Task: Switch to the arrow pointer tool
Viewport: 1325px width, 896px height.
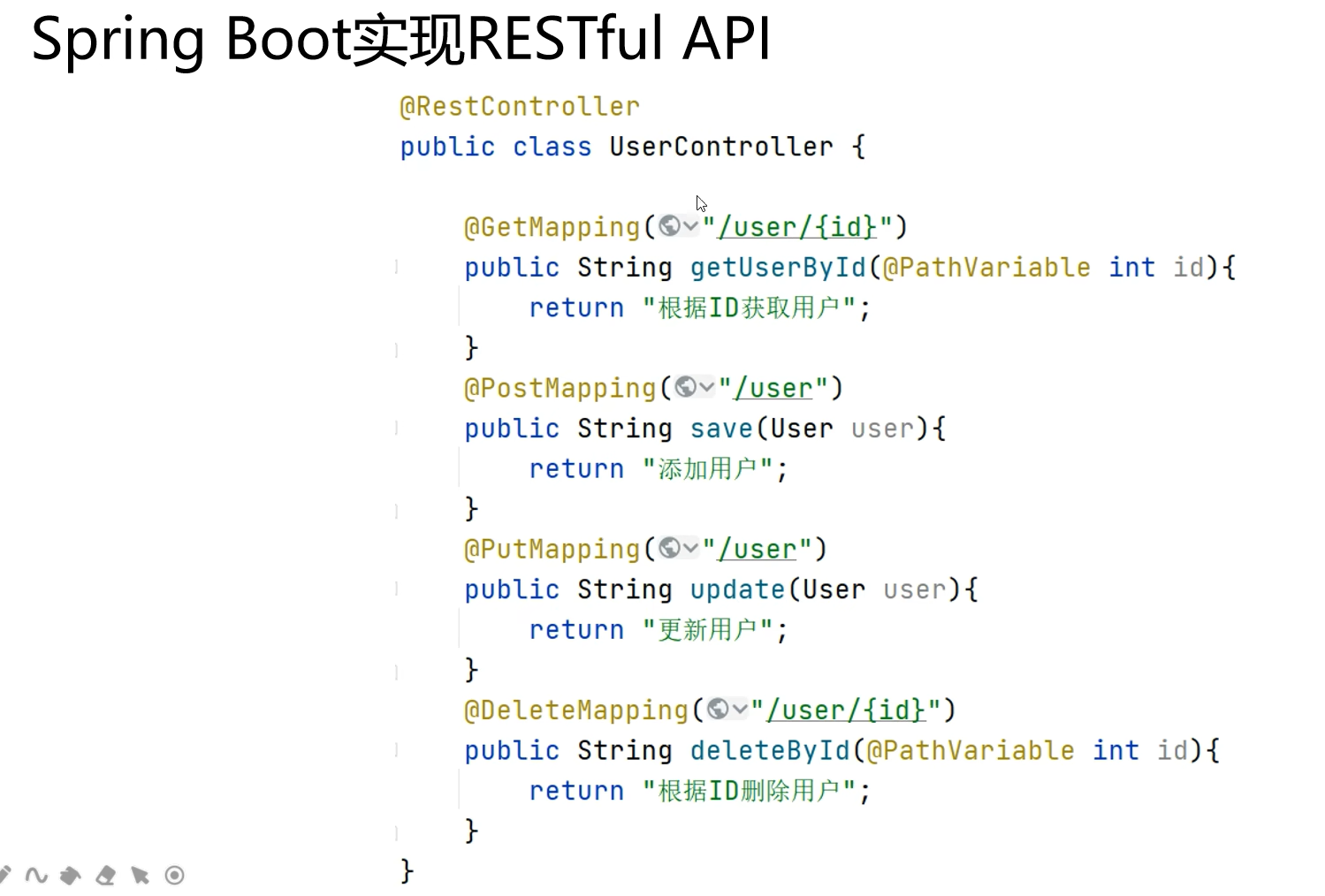Action: 140,875
